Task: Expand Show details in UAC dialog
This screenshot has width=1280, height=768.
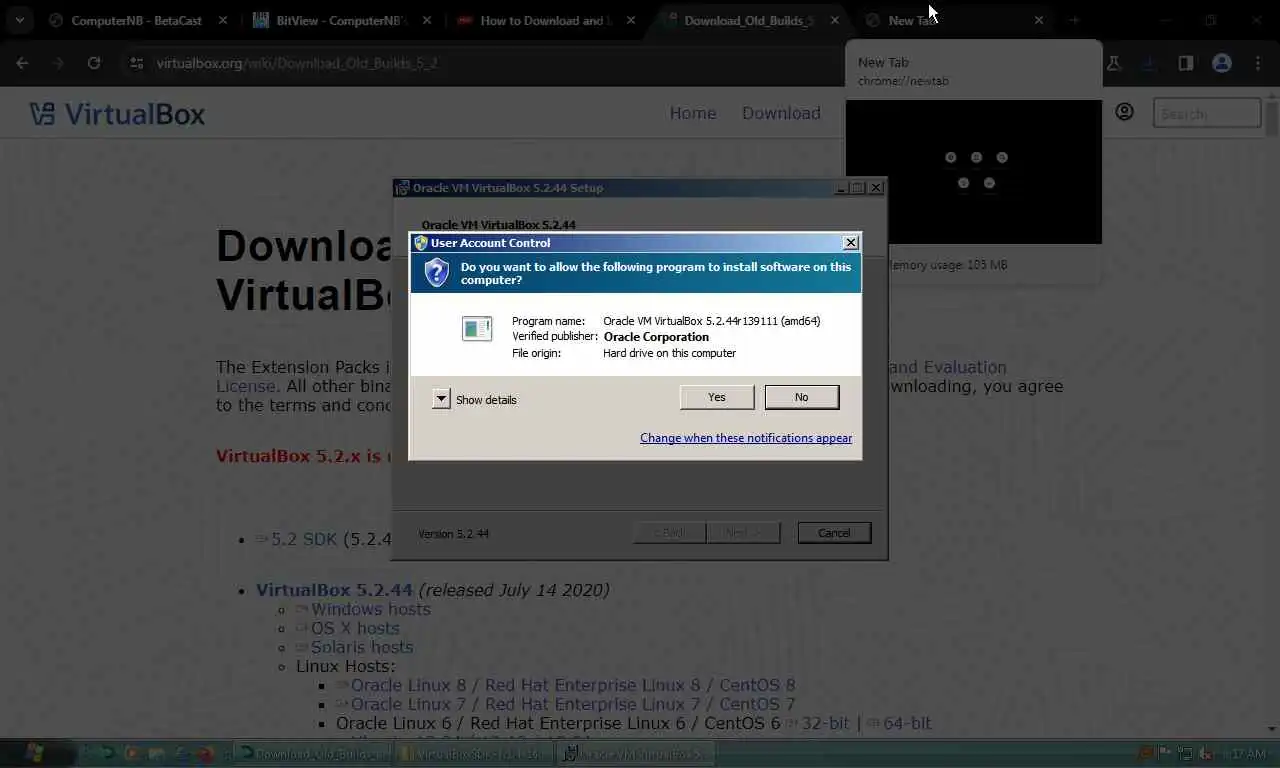Action: (441, 399)
